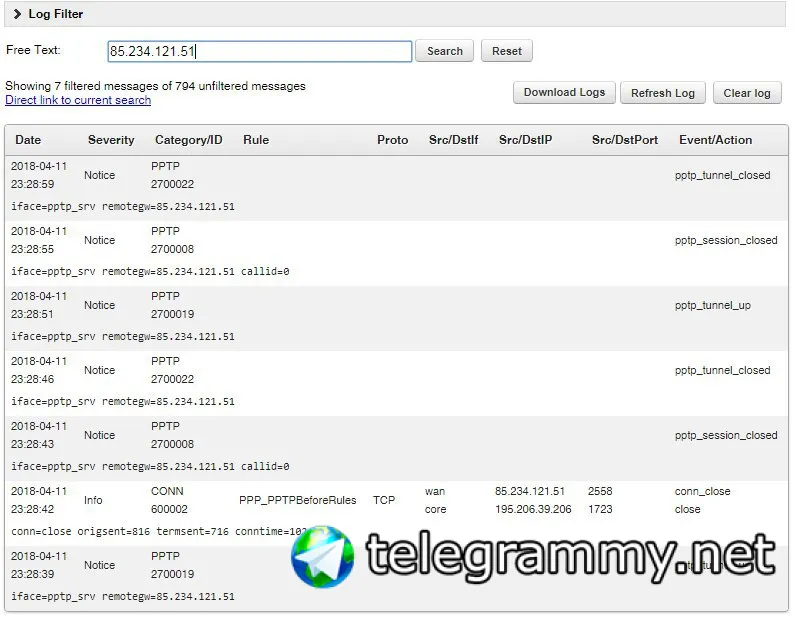Viewport: 794px width, 617px height.
Task: Click the Search button
Action: 445,51
